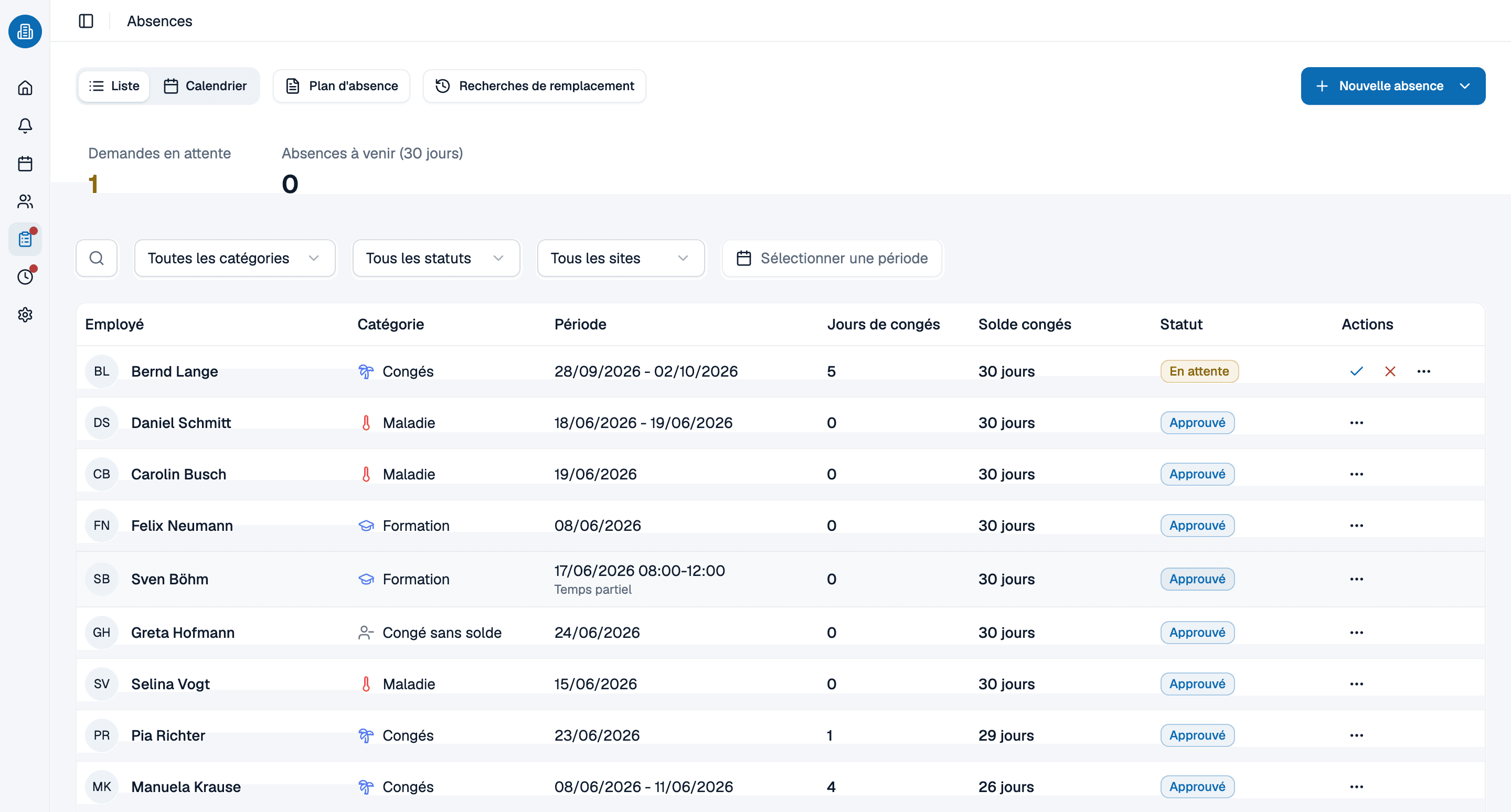Click Absences à venir (30 jours) counter
1511x812 pixels.
[x=372, y=170]
